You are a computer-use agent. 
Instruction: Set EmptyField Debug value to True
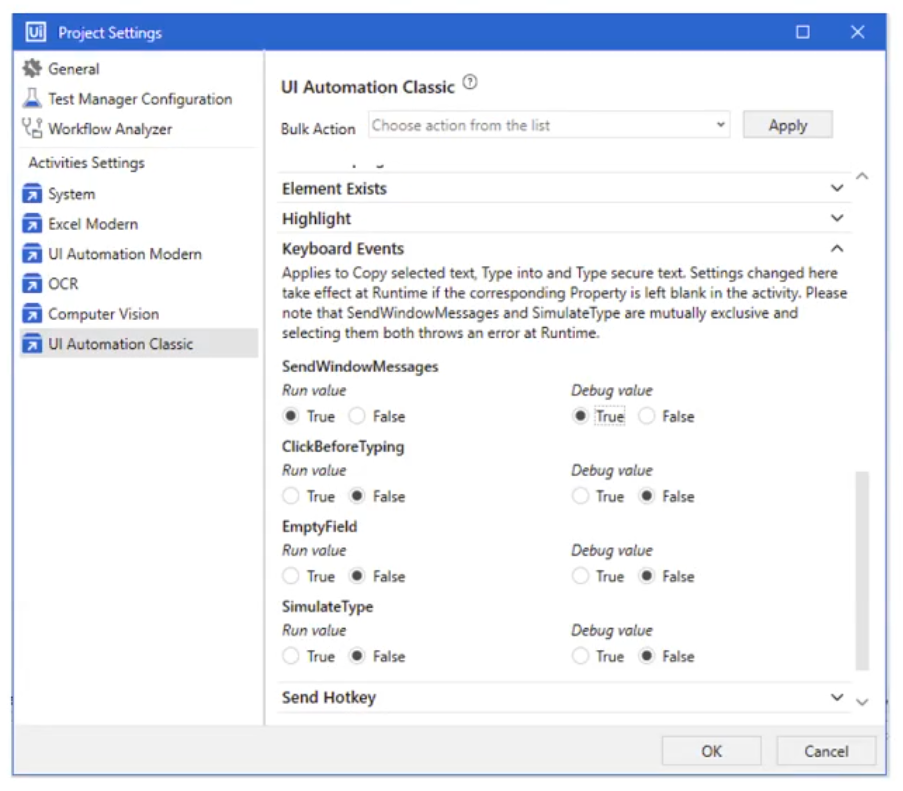tap(580, 576)
